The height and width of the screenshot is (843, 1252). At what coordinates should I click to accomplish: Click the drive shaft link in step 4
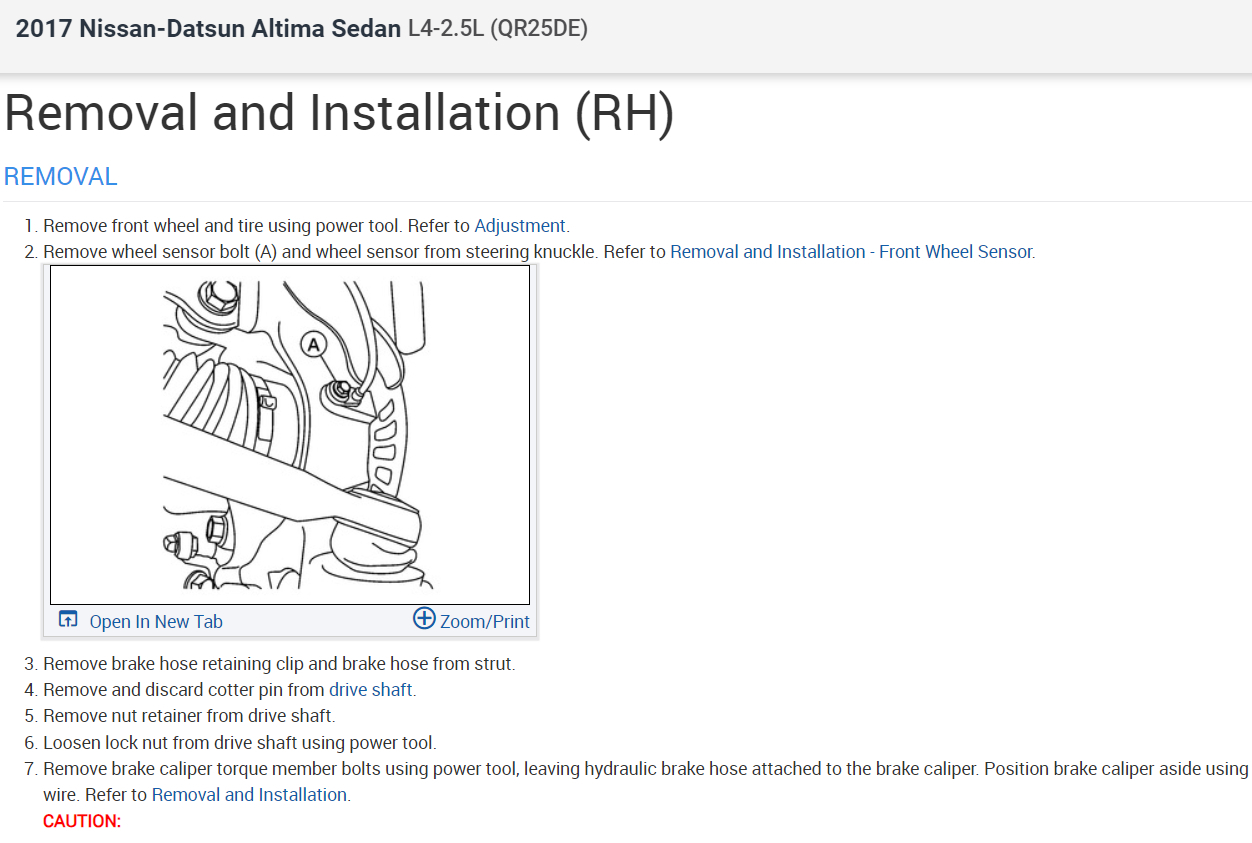[370, 690]
